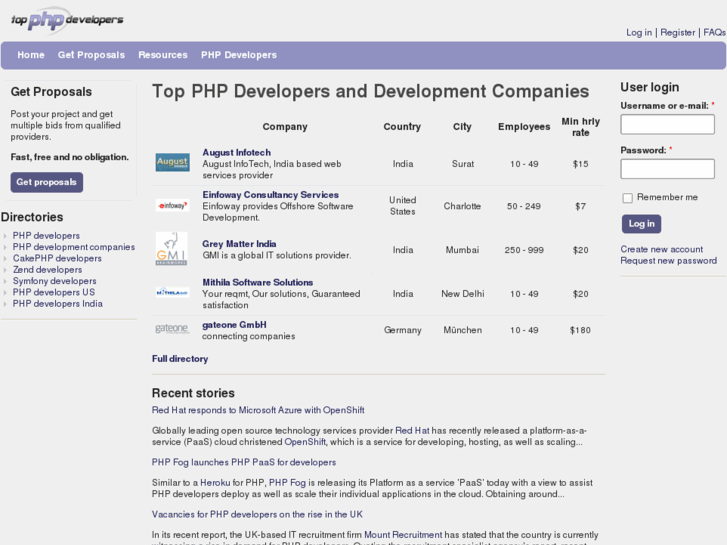Click the Heroku inline link
Image resolution: width=727 pixels, height=545 pixels.
click(x=215, y=483)
